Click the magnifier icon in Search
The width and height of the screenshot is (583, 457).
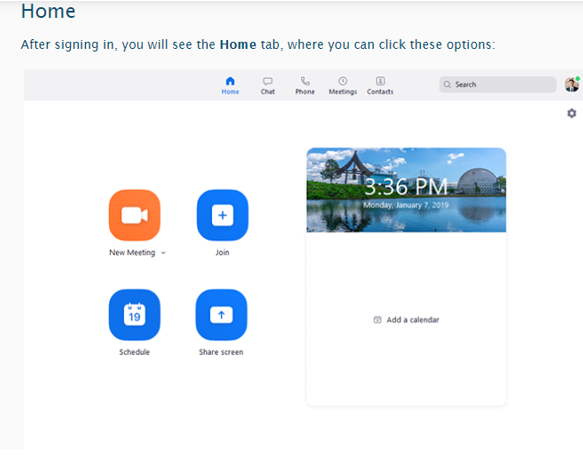(x=447, y=84)
